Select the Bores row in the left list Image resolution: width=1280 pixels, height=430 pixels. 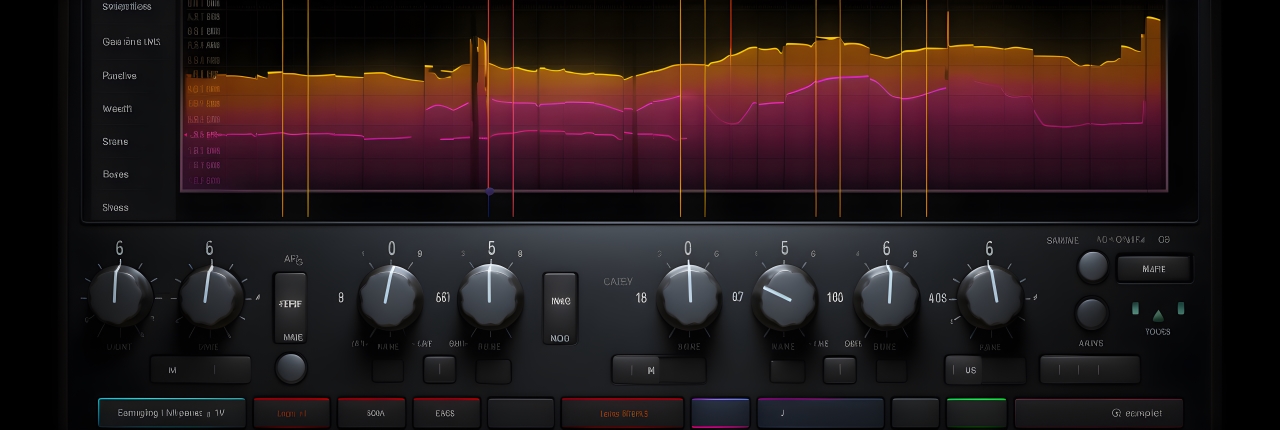click(116, 174)
